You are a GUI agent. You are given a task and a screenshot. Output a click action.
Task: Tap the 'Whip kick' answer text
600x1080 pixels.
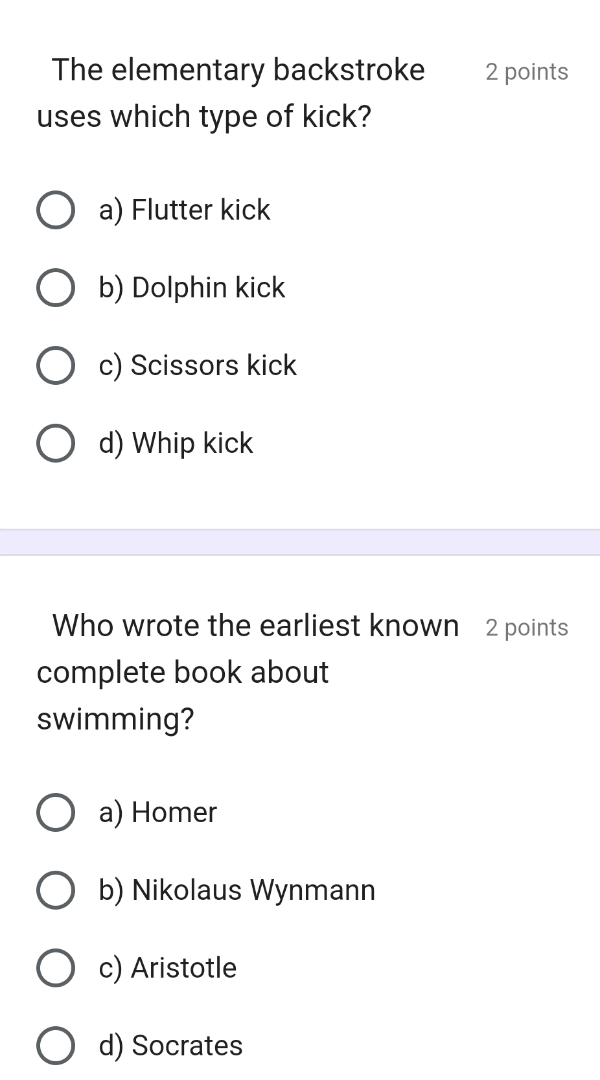coord(176,444)
